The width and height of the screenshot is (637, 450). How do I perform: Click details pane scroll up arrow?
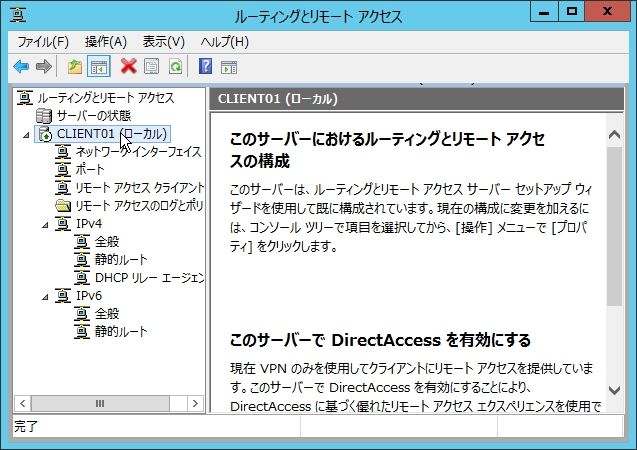pos(615,135)
